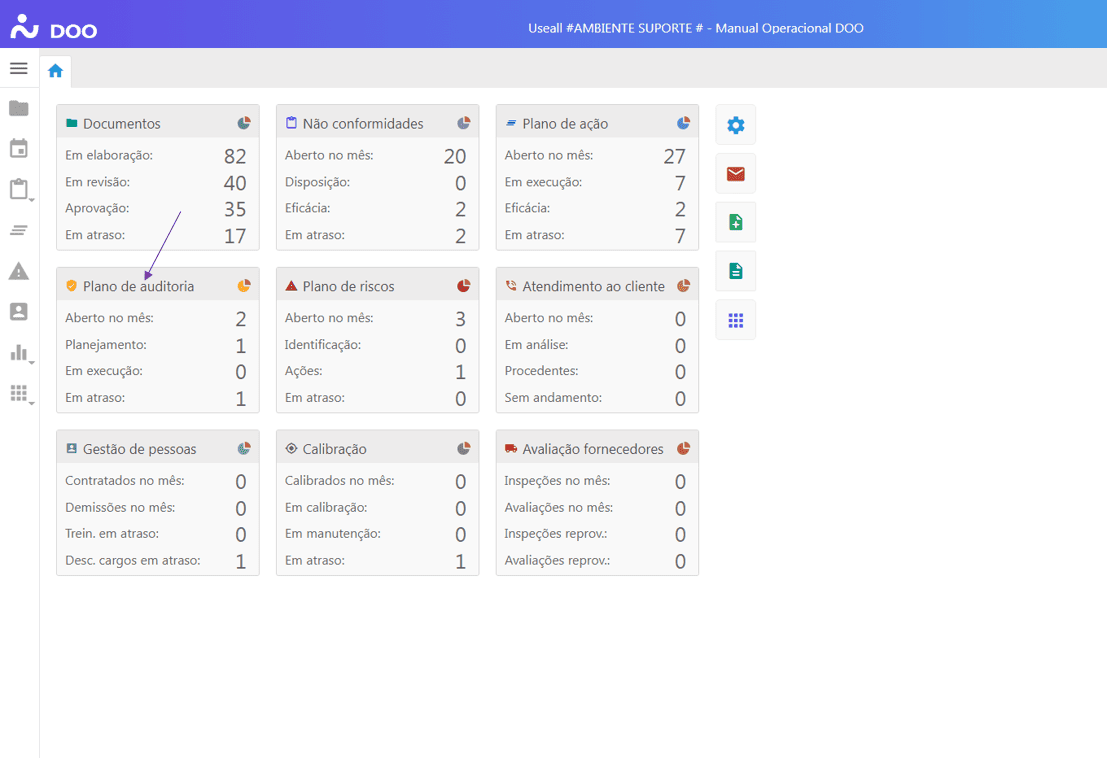This screenshot has width=1108, height=758.
Task: Expand the clipboard sidebar menu
Action: tap(20, 190)
